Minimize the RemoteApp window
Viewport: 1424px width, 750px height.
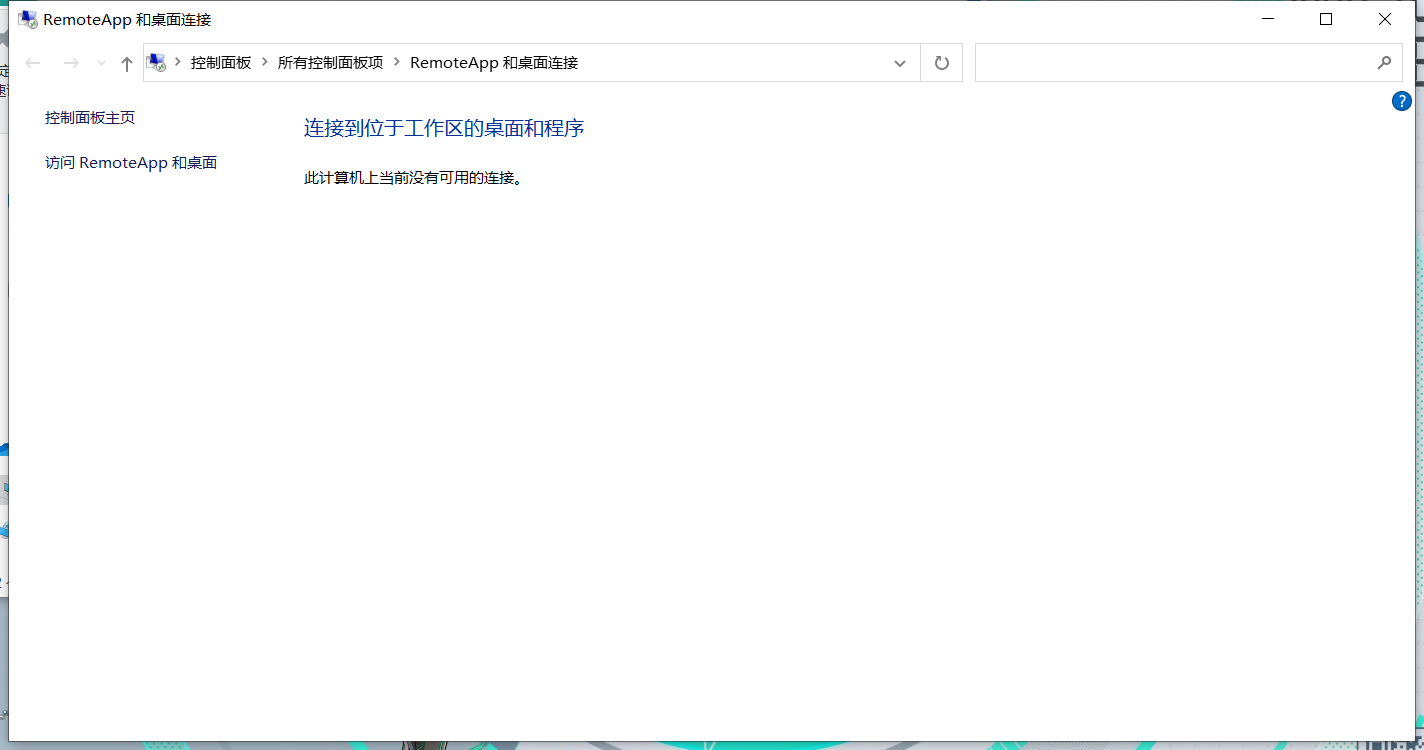(1268, 19)
